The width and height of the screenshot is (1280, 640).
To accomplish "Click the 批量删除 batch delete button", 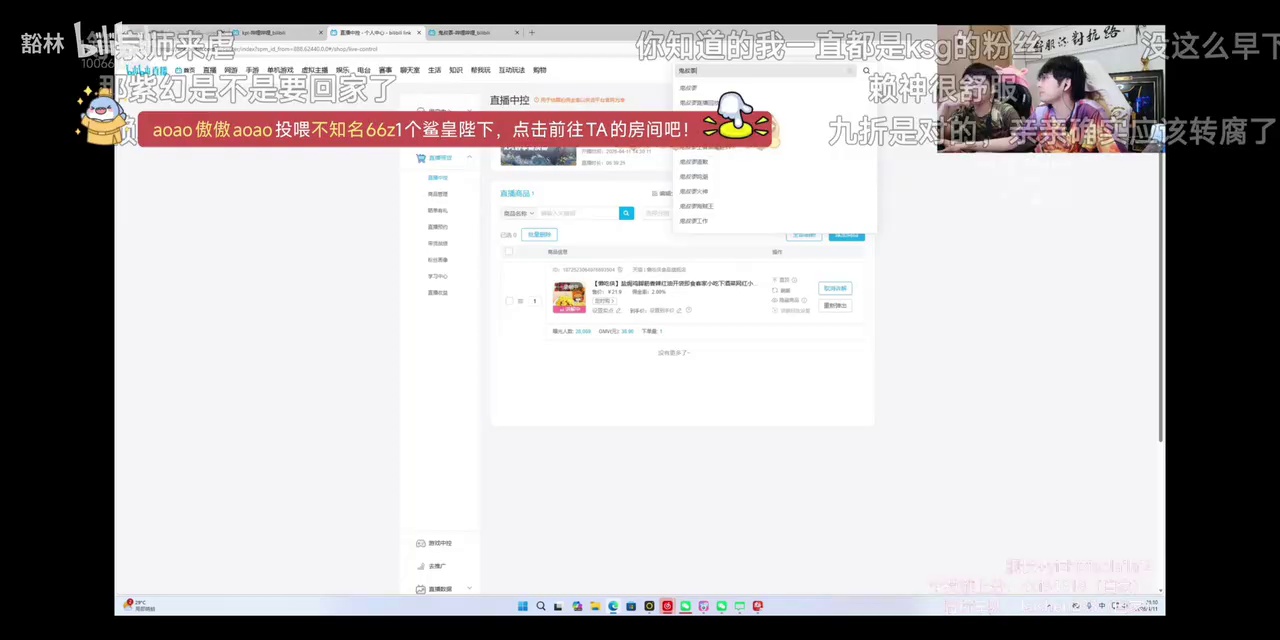I will tap(538, 235).
